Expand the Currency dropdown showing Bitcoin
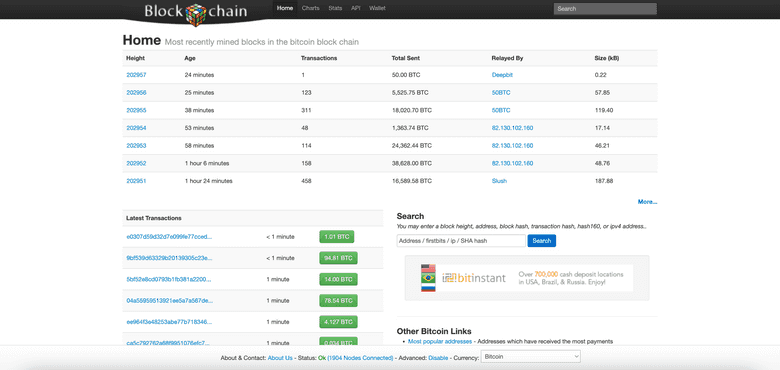The width and height of the screenshot is (780, 370). [x=531, y=357]
